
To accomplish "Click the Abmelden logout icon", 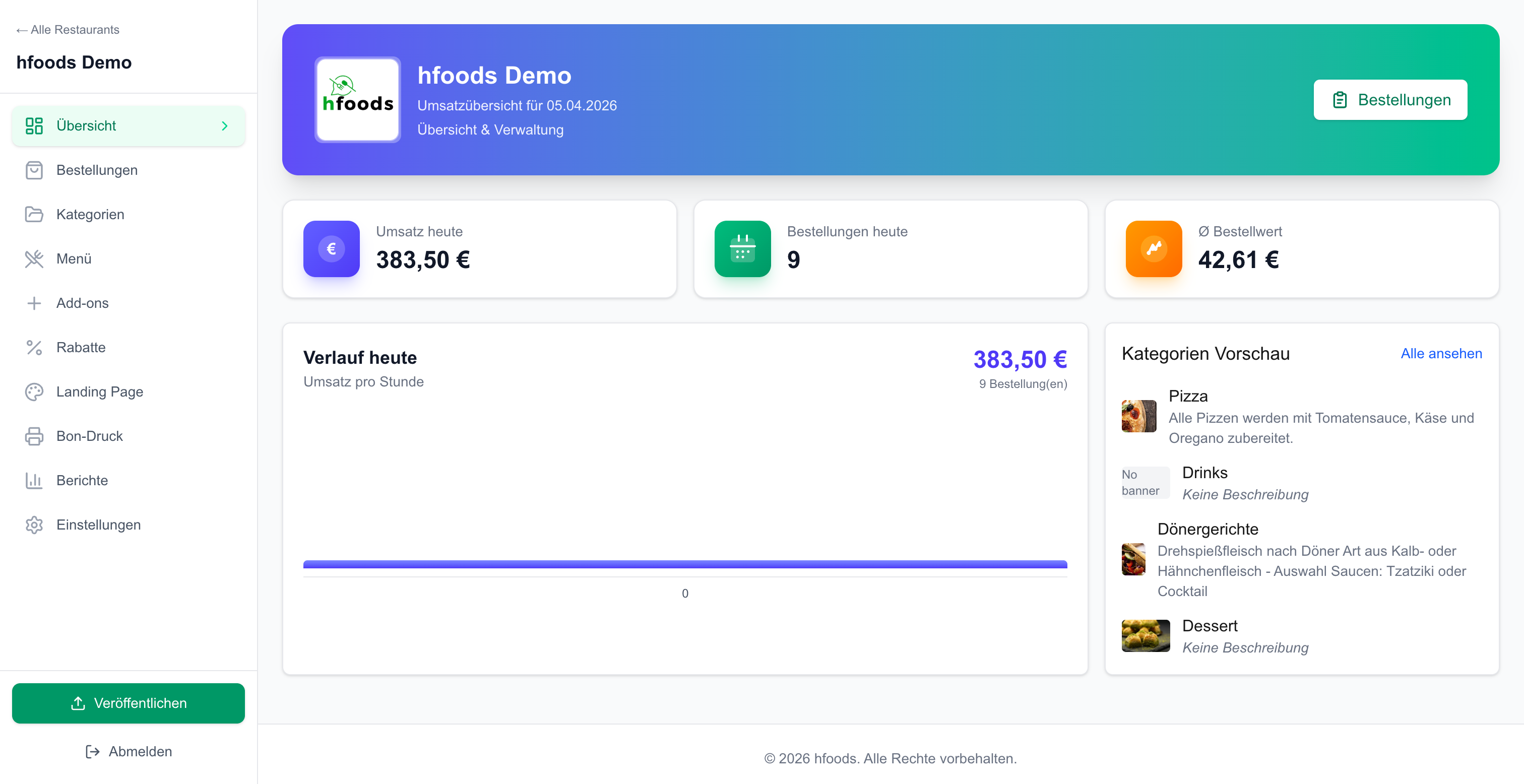I will 92,751.
